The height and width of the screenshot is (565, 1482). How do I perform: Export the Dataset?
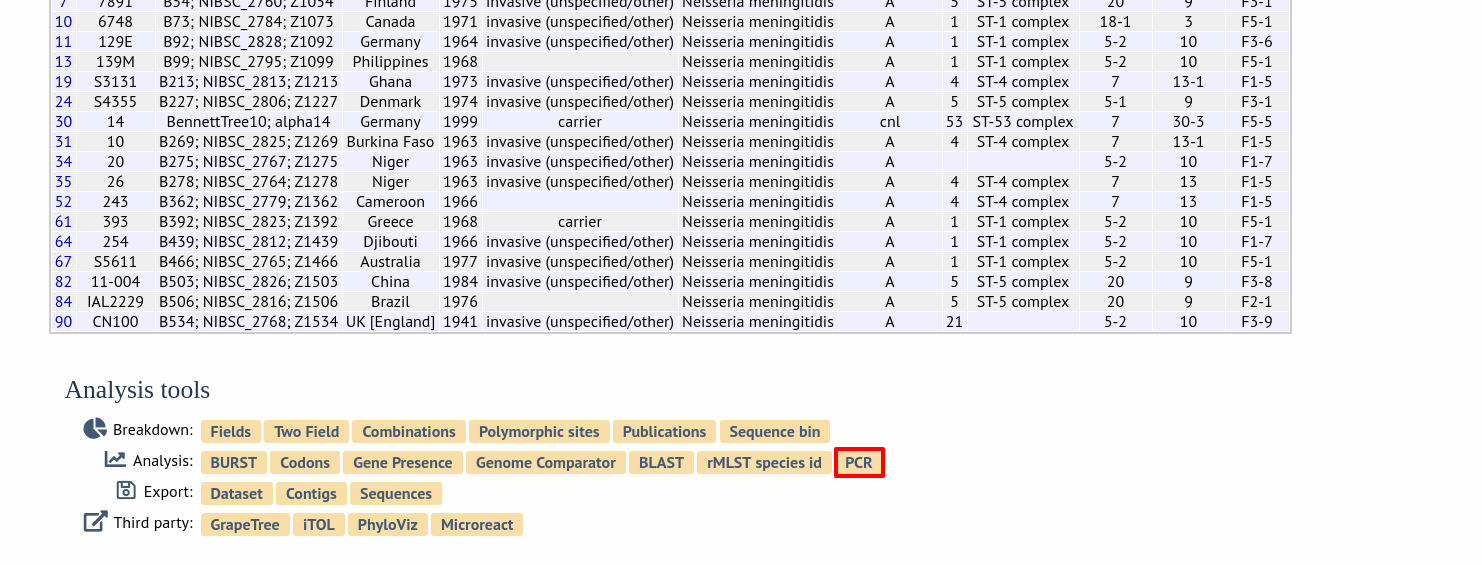coord(237,494)
